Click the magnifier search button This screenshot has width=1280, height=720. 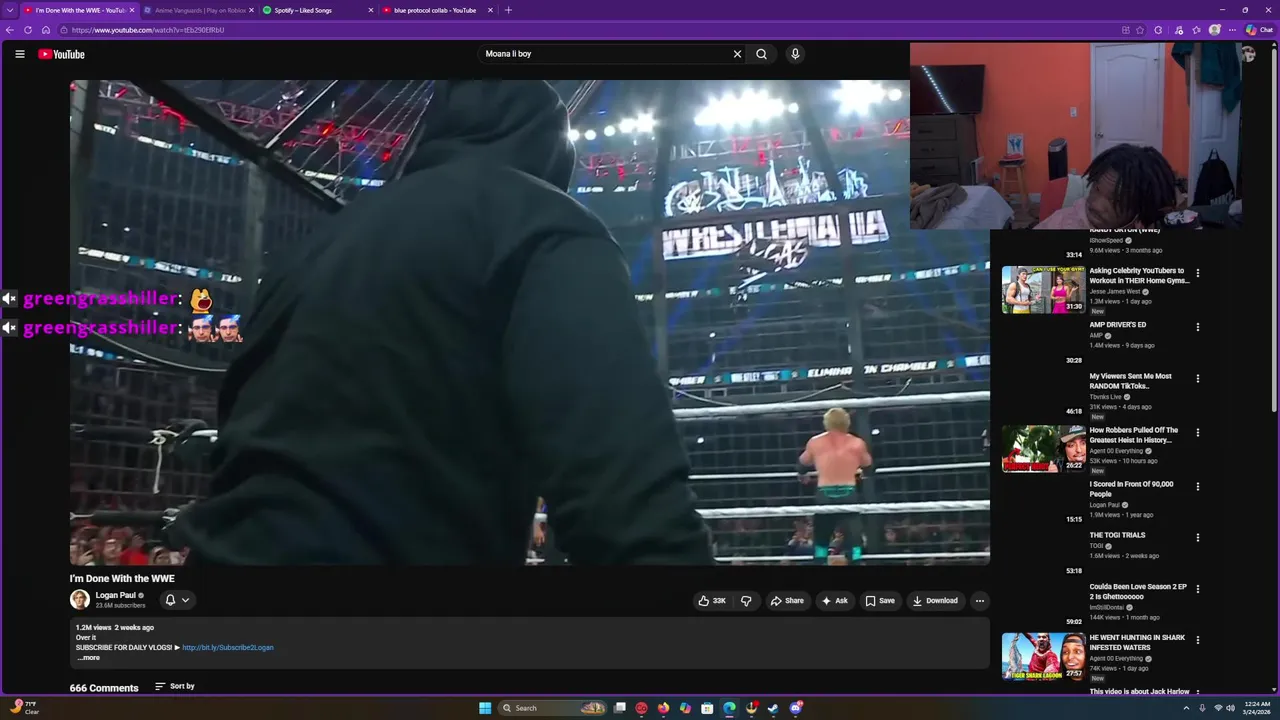(x=762, y=54)
